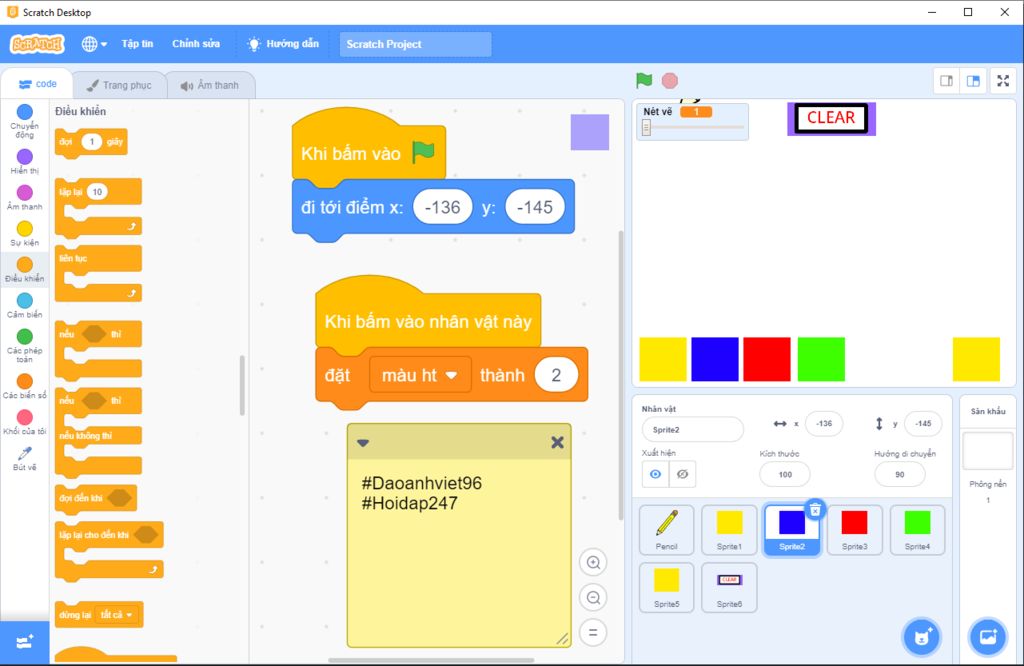The width and height of the screenshot is (1024, 666).
Task: Click the blue square on stage
Action: tap(714, 359)
